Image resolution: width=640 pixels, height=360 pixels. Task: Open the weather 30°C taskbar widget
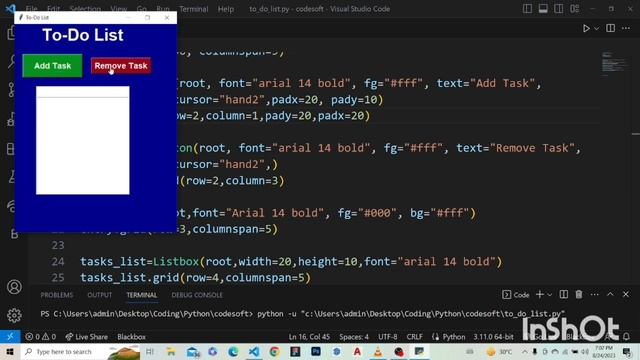[x=500, y=351]
